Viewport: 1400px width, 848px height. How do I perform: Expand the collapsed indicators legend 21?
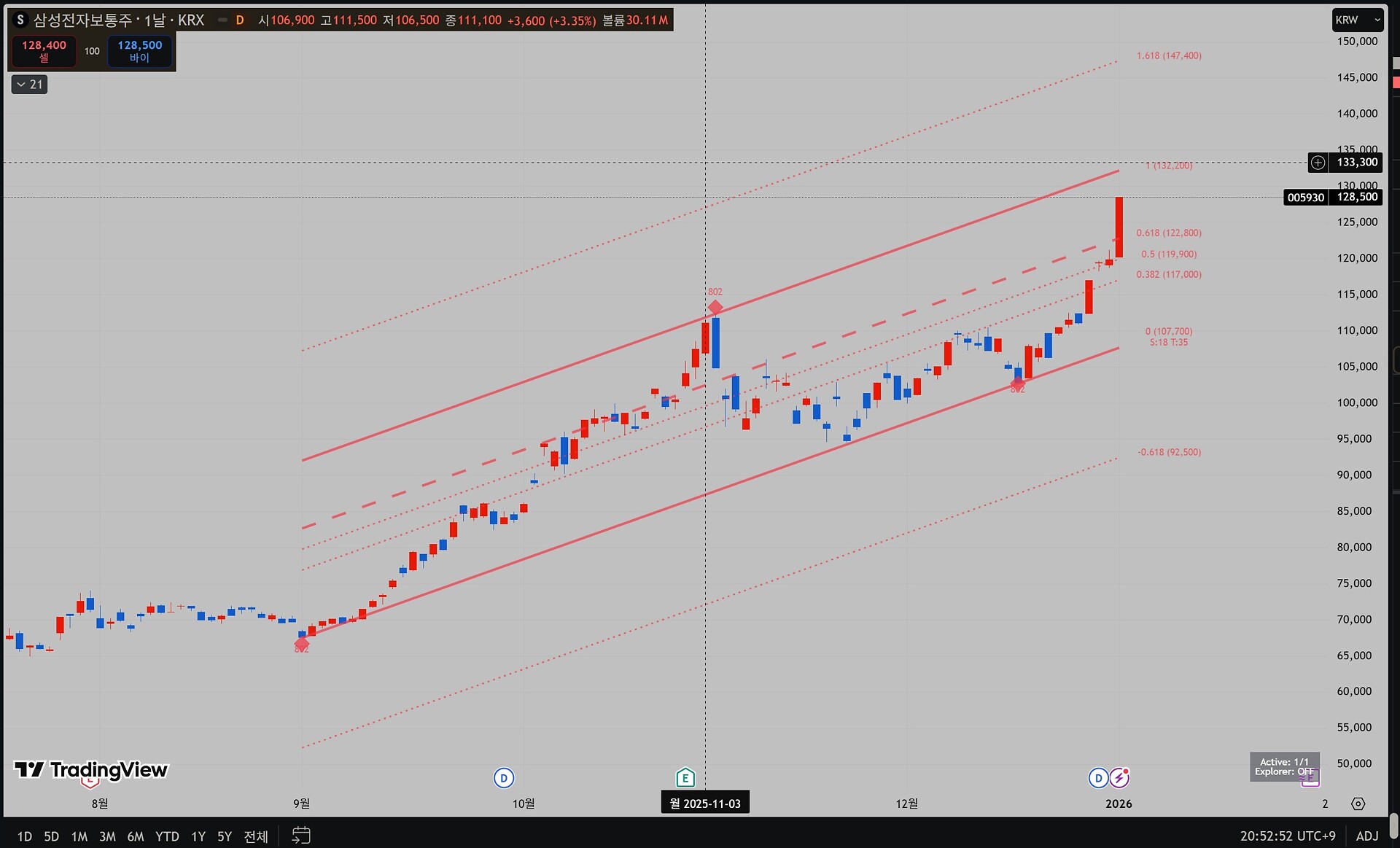pos(29,85)
